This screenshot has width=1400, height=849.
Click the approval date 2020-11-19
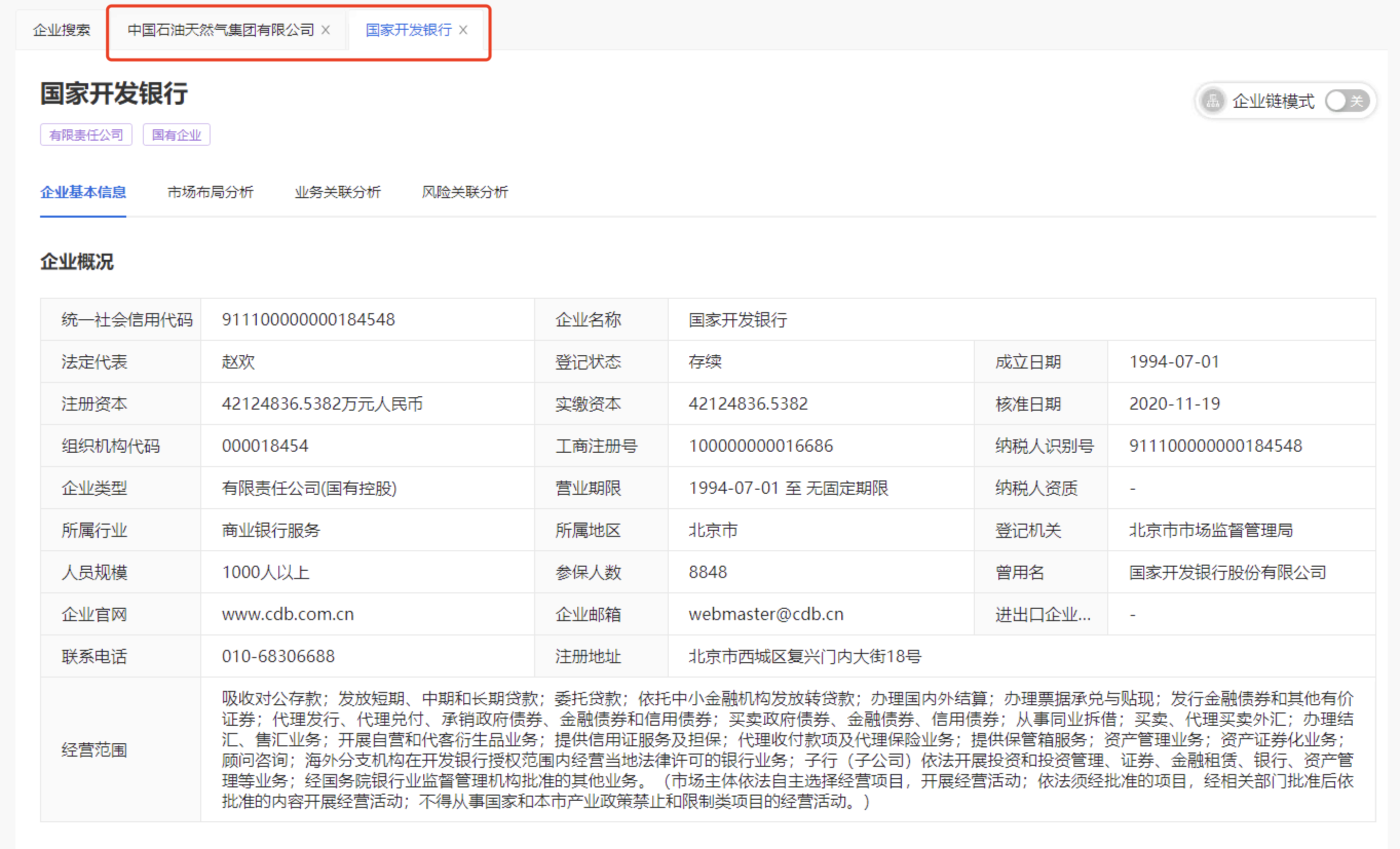pos(1174,404)
